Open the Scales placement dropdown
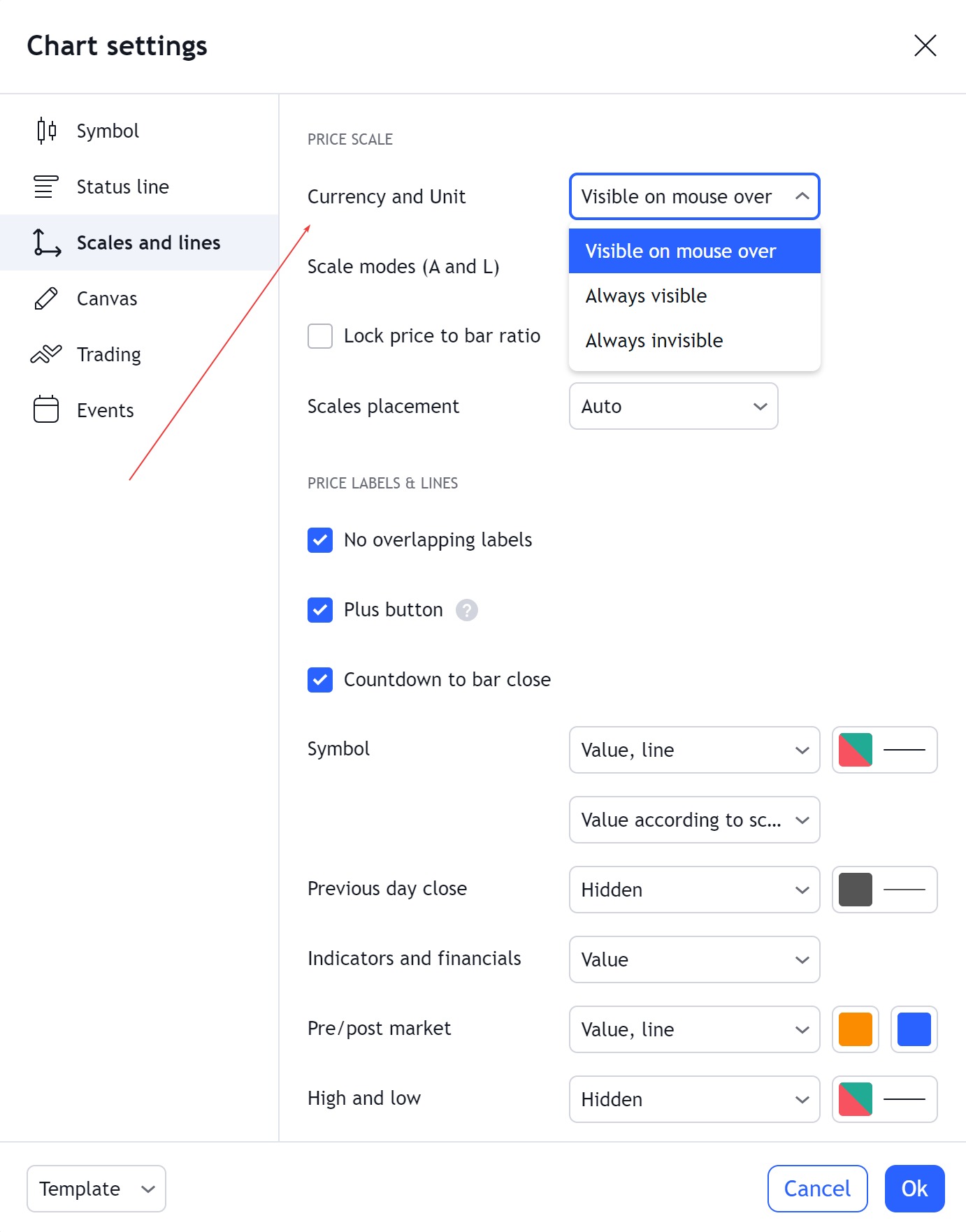Image resolution: width=966 pixels, height=1232 pixels. point(673,406)
